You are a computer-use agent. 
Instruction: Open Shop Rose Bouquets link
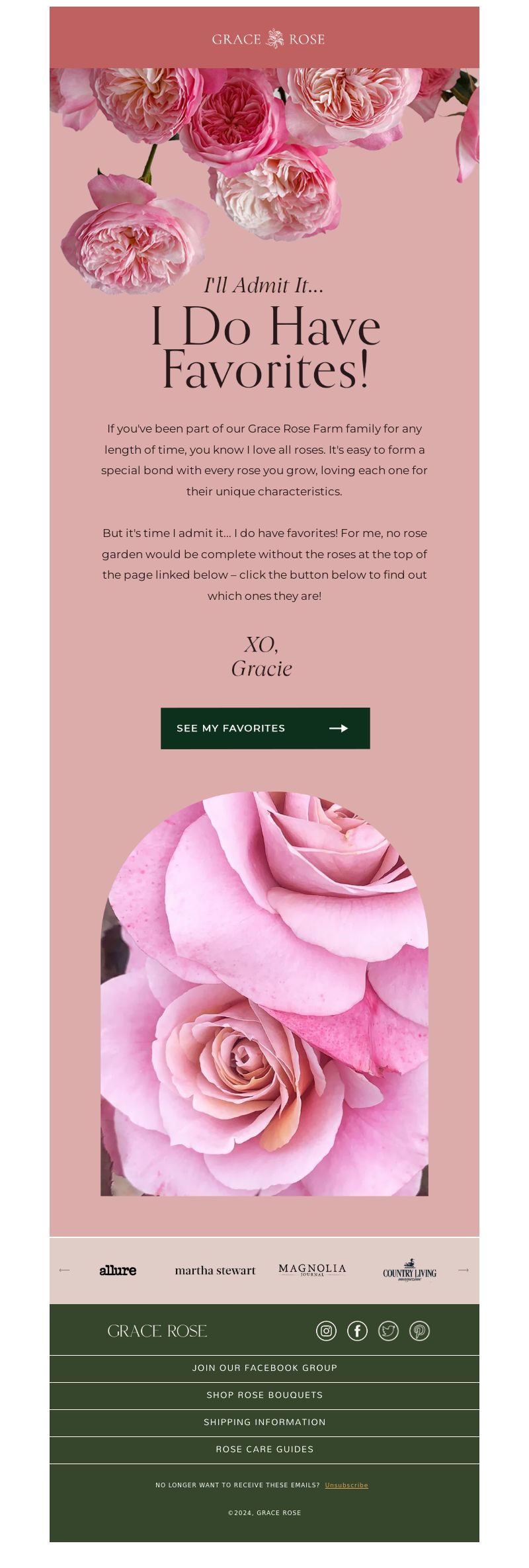264,1395
